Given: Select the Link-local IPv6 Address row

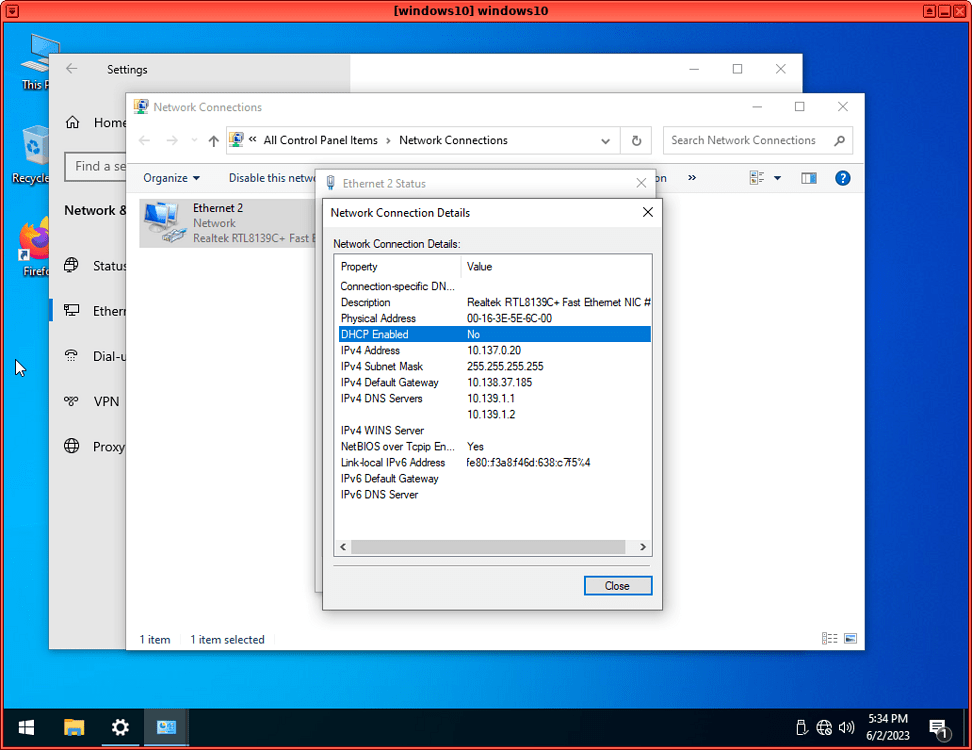Looking at the screenshot, I should [x=495, y=462].
